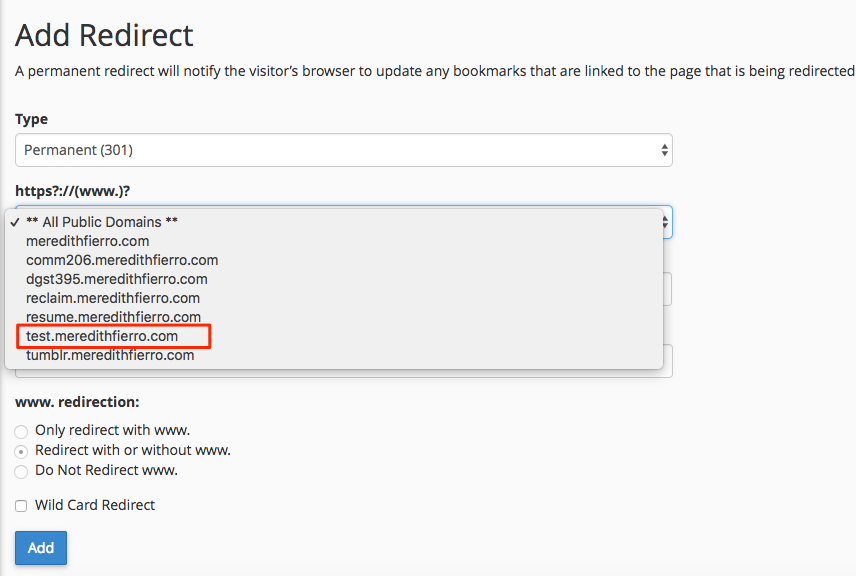Screen dimensions: 856x576
Task: Click the Type dropdown arrow icon
Action: 664,150
